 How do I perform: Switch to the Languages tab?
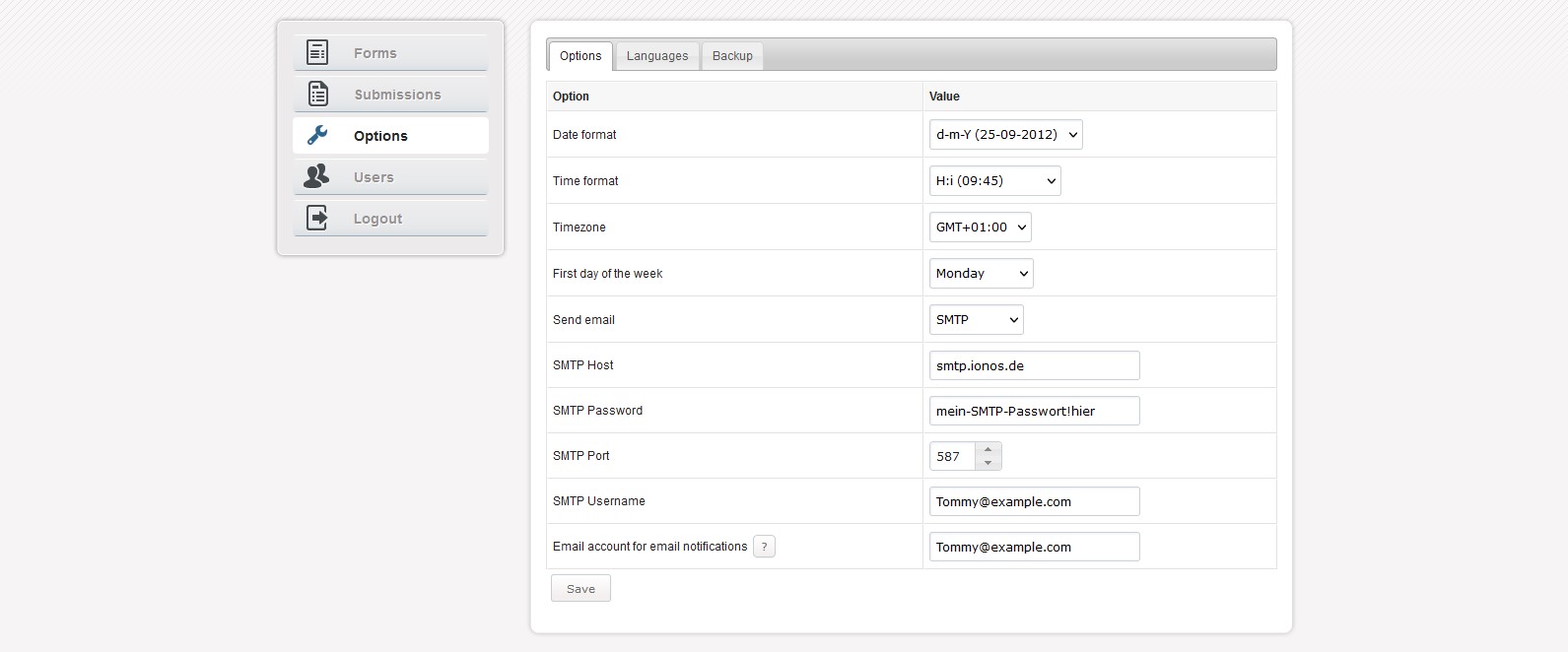657,56
